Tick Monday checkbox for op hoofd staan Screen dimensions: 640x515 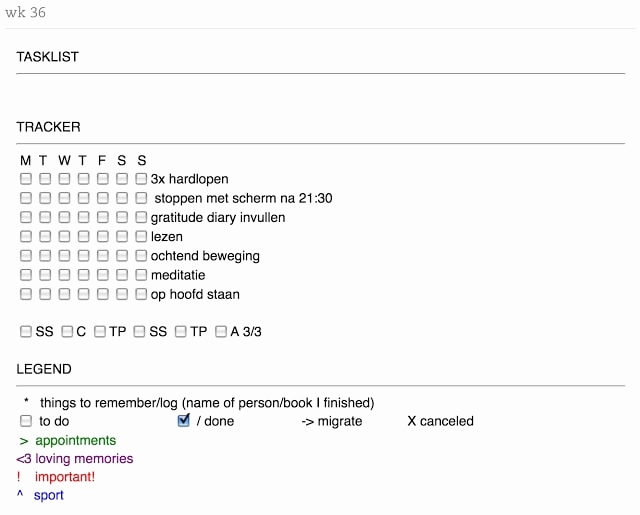[x=26, y=294]
